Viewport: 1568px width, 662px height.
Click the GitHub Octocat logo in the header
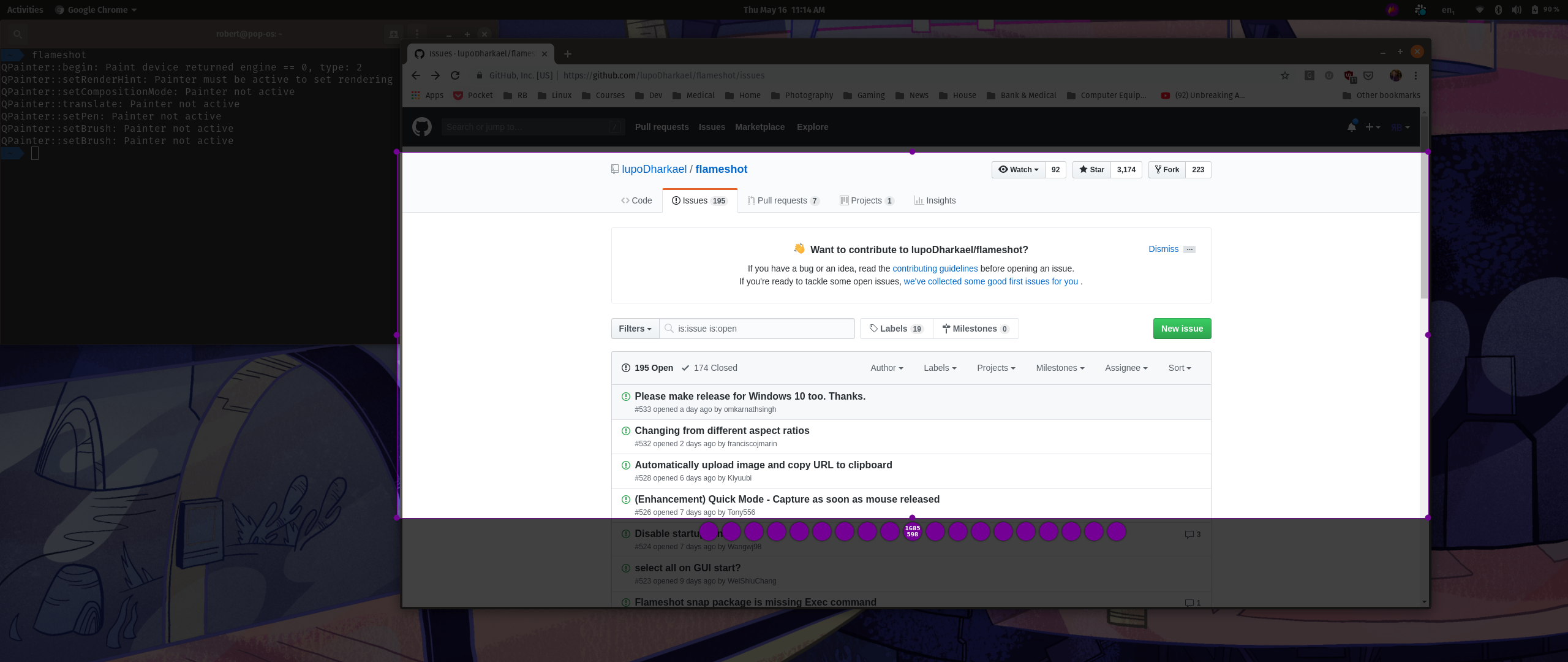click(422, 127)
